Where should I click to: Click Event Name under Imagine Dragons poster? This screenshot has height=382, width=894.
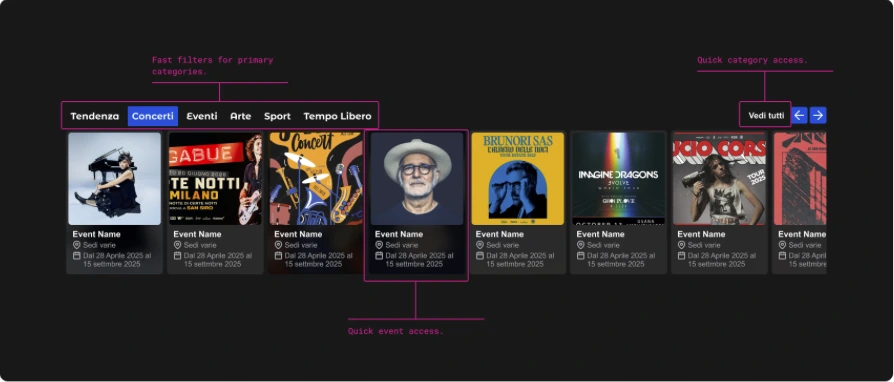(600, 234)
